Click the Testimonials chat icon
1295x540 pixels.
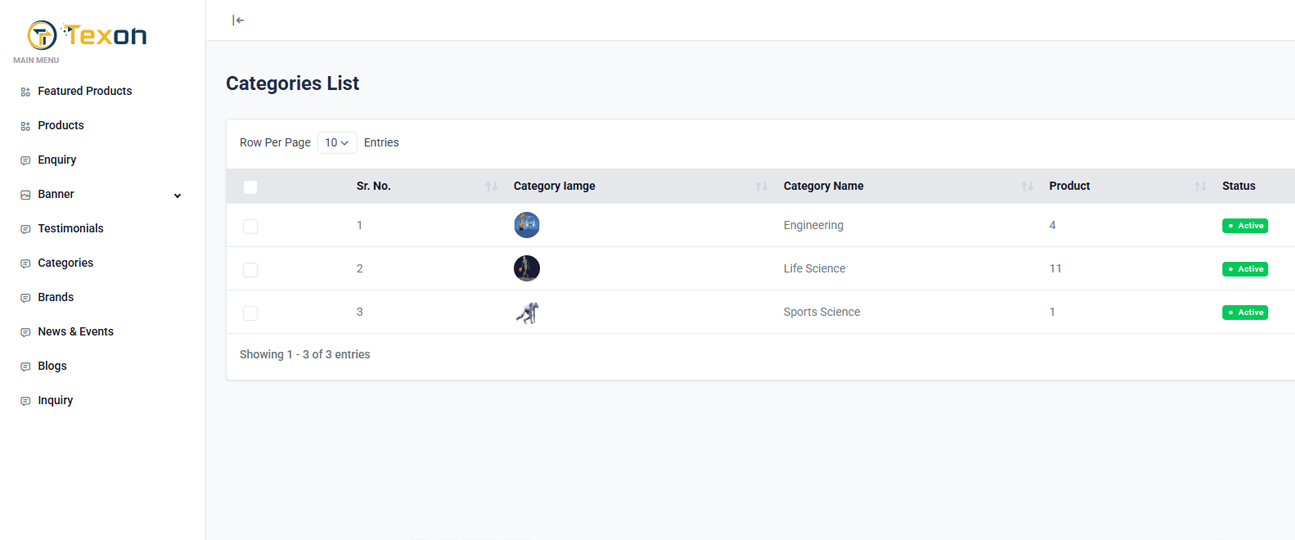coord(25,229)
